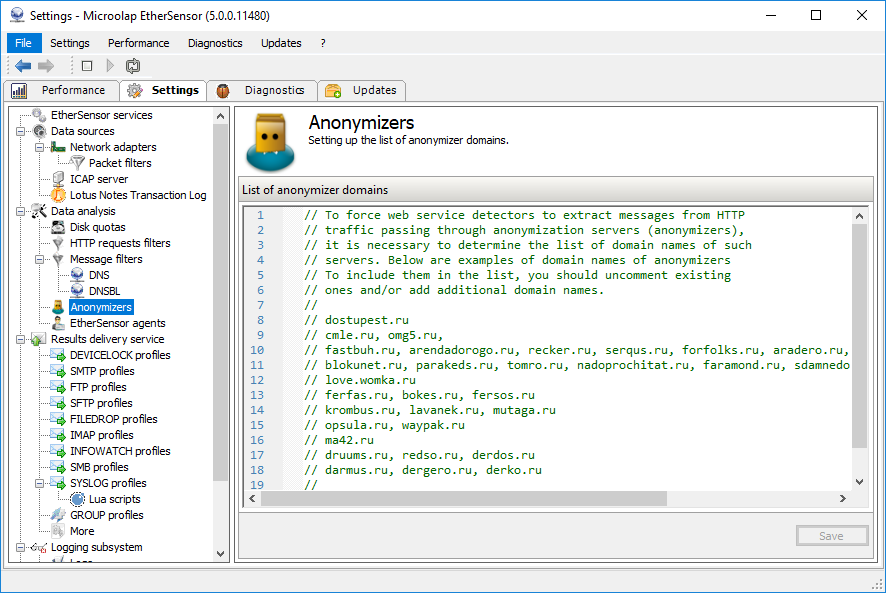Image resolution: width=886 pixels, height=593 pixels.
Task: Click the DEVICELOCK profiles envelope icon
Action: click(58, 355)
